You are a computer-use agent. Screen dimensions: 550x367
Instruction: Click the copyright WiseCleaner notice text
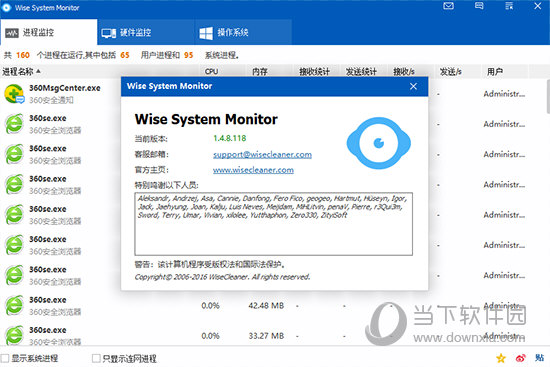pyautogui.click(x=222, y=277)
